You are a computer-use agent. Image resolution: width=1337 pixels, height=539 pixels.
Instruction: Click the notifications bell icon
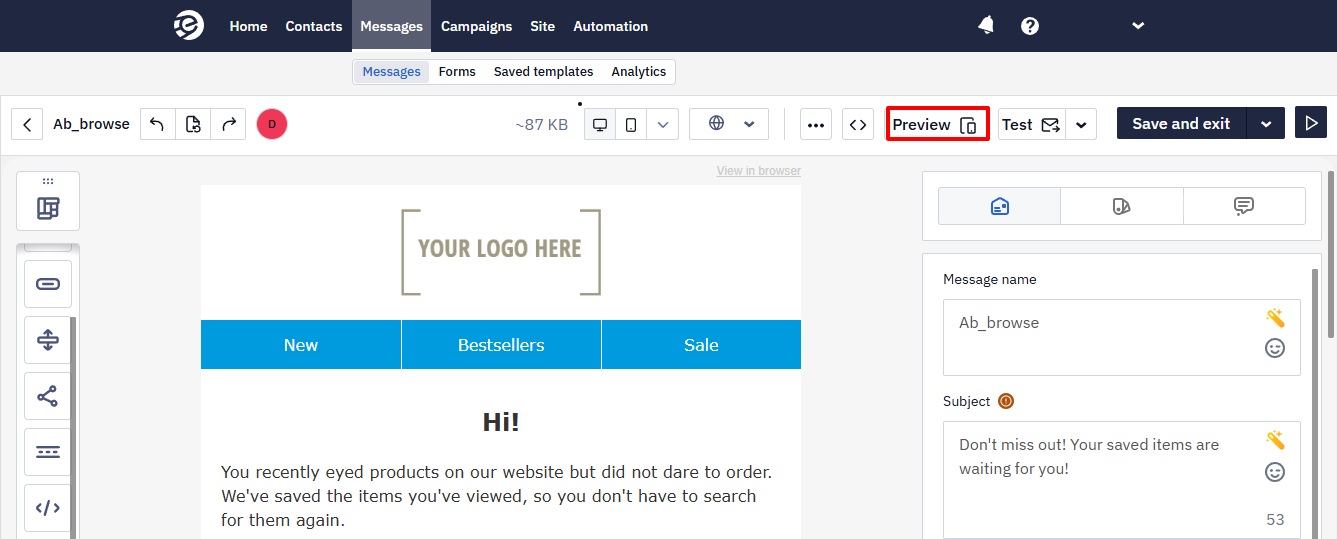[x=986, y=26]
